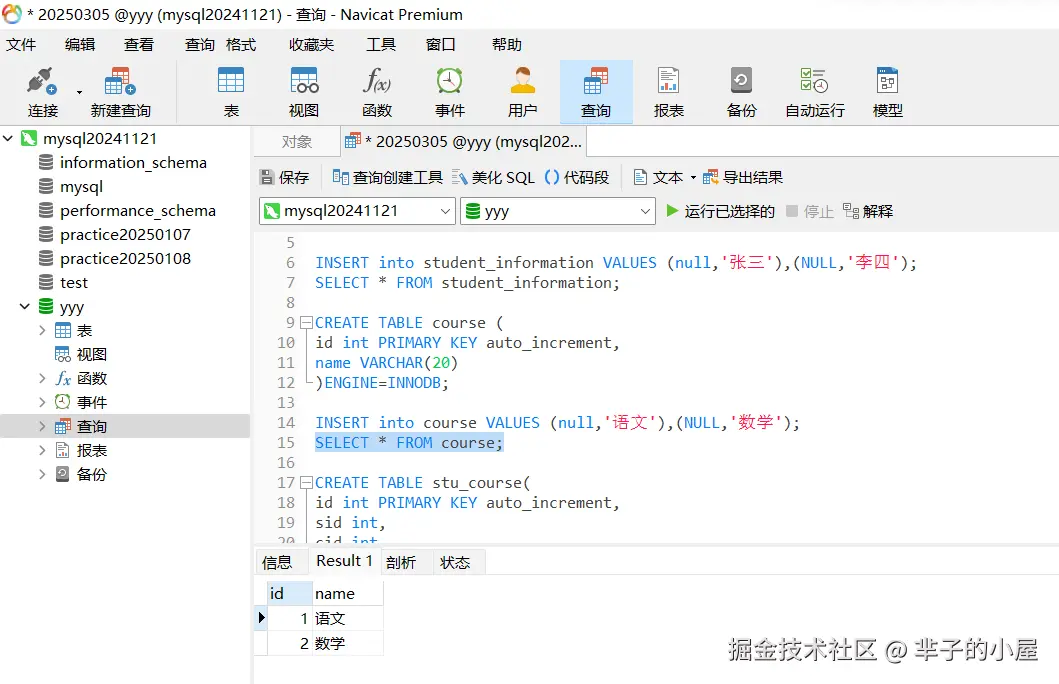Open the mysql20241121 connection combo box

[357, 211]
